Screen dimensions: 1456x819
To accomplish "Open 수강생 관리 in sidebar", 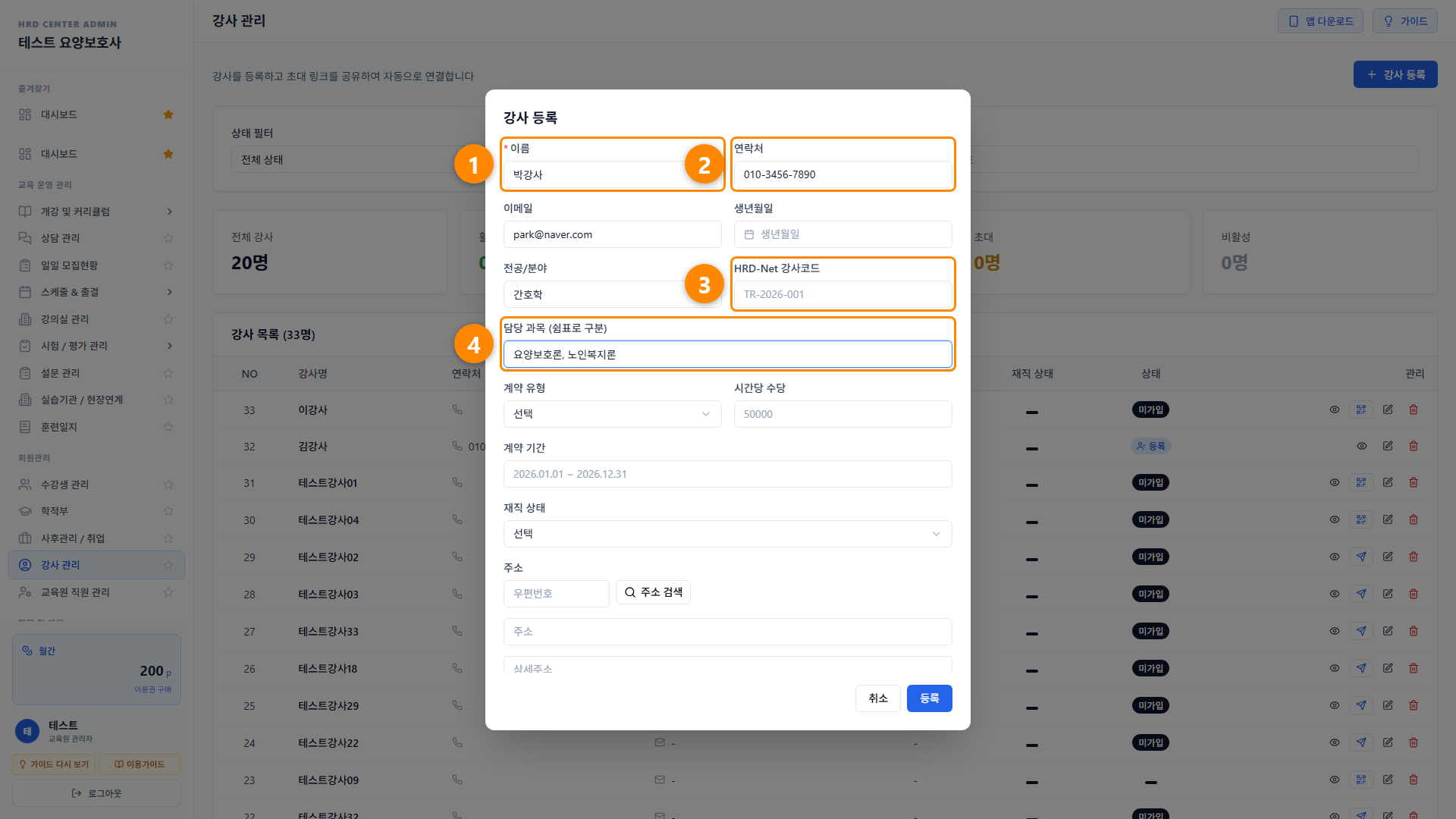I will pos(96,485).
